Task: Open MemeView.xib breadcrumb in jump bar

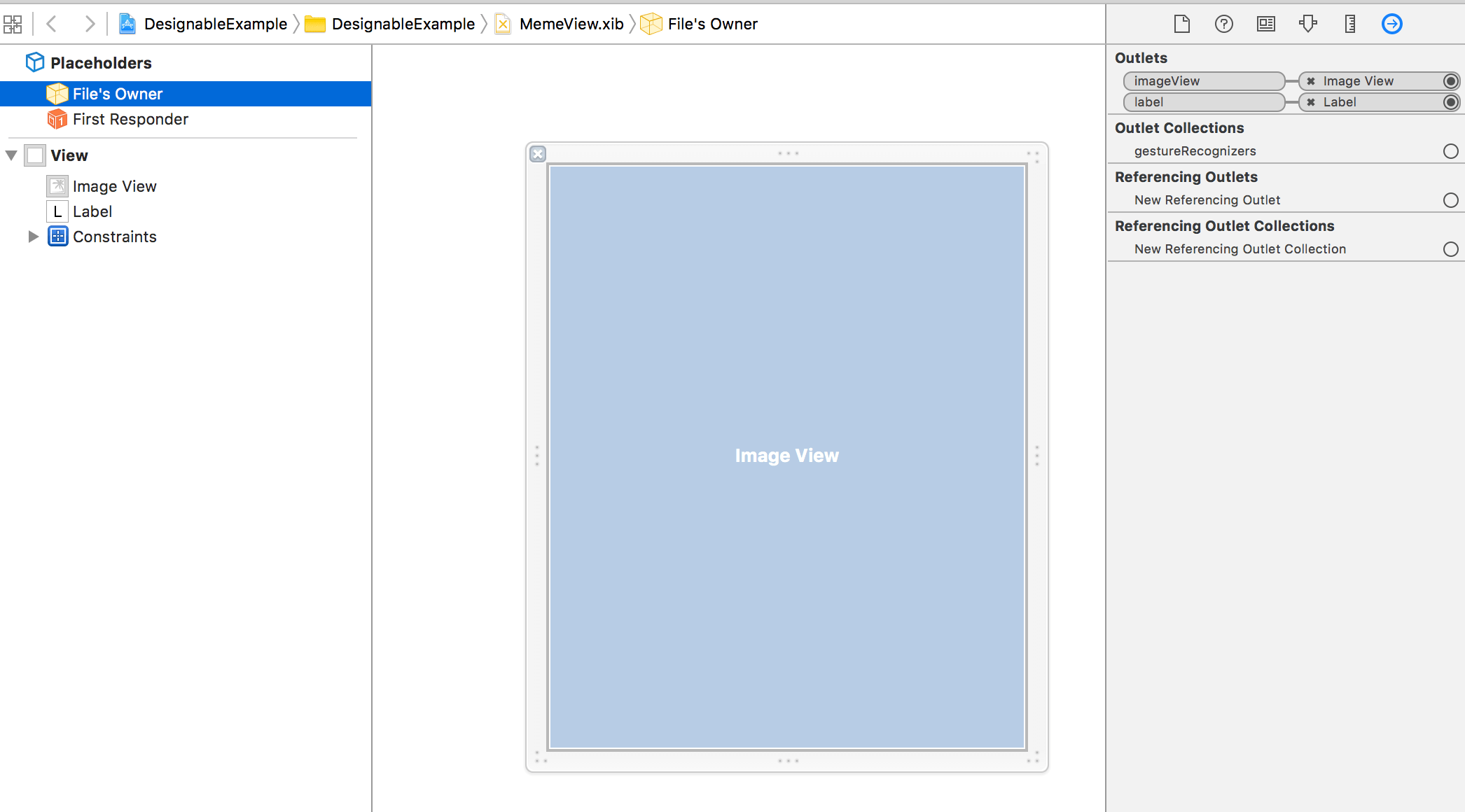Action: [571, 24]
